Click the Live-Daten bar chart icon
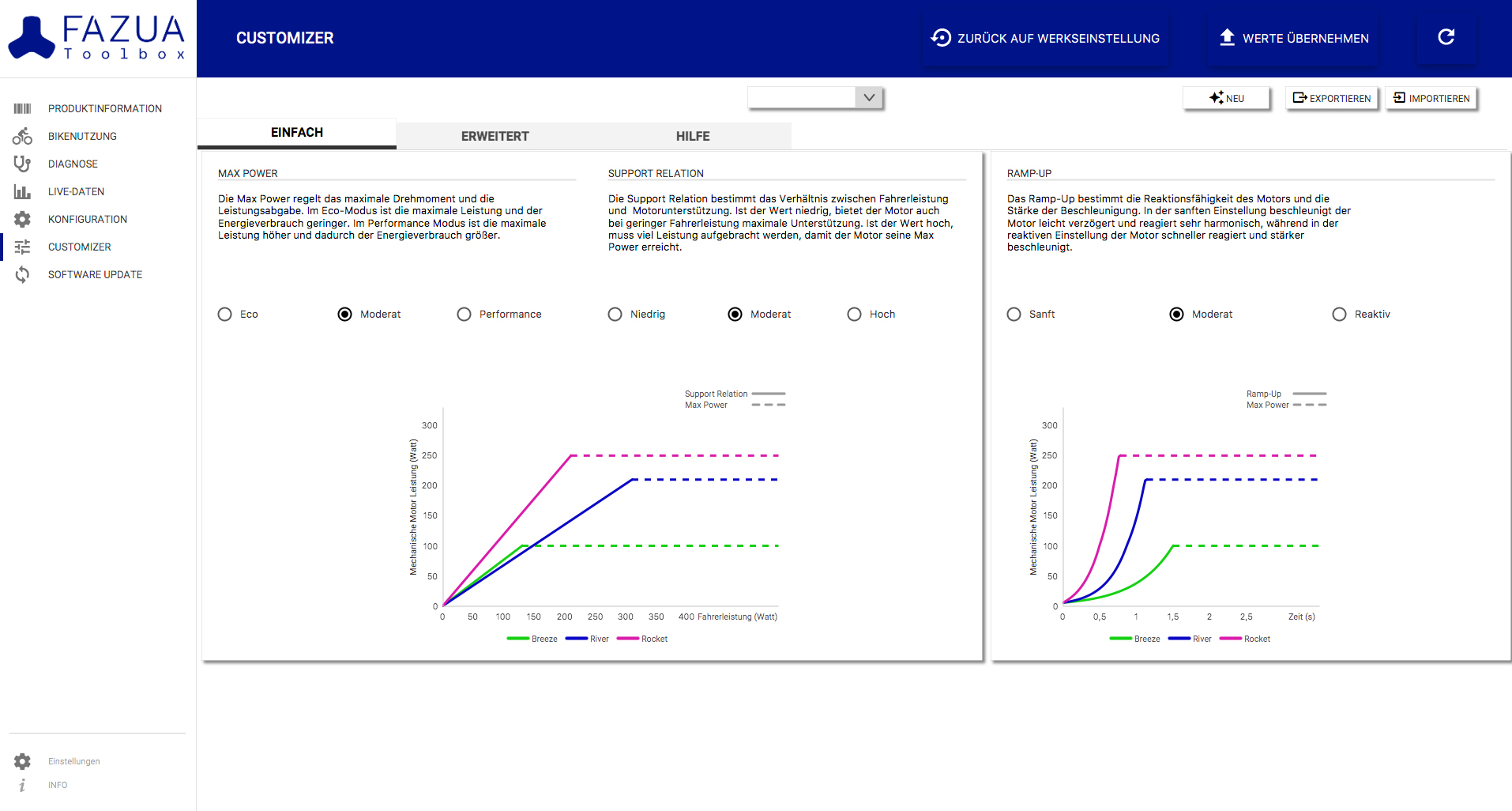Image resolution: width=1512 pixels, height=811 pixels. click(x=22, y=191)
